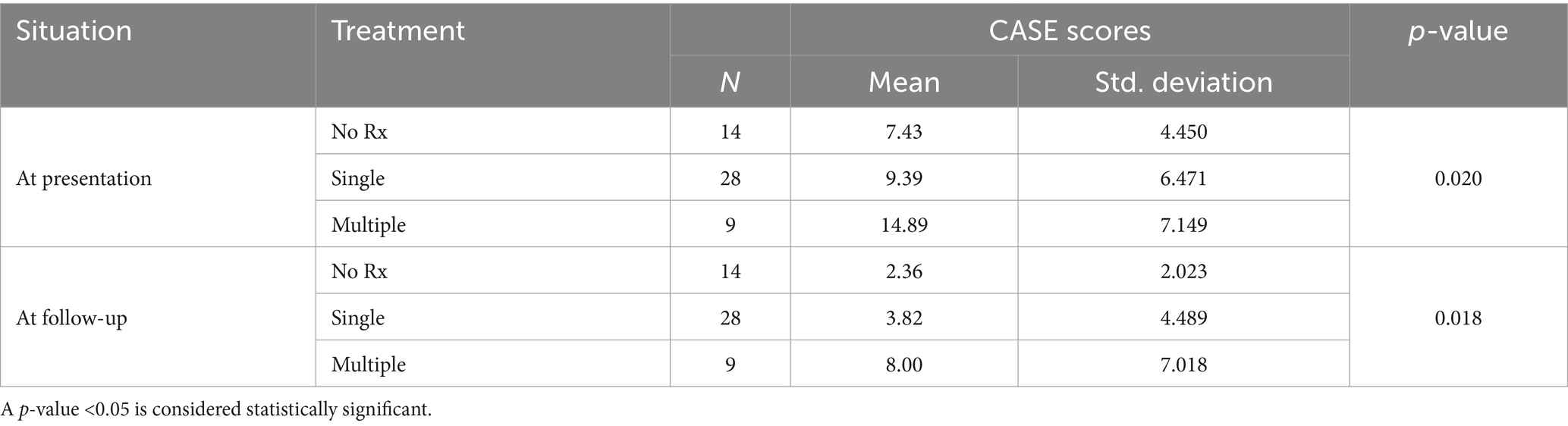Click the 0.020 p-value cell
Image resolution: width=1568 pixels, height=426 pixels.
[1458, 179]
